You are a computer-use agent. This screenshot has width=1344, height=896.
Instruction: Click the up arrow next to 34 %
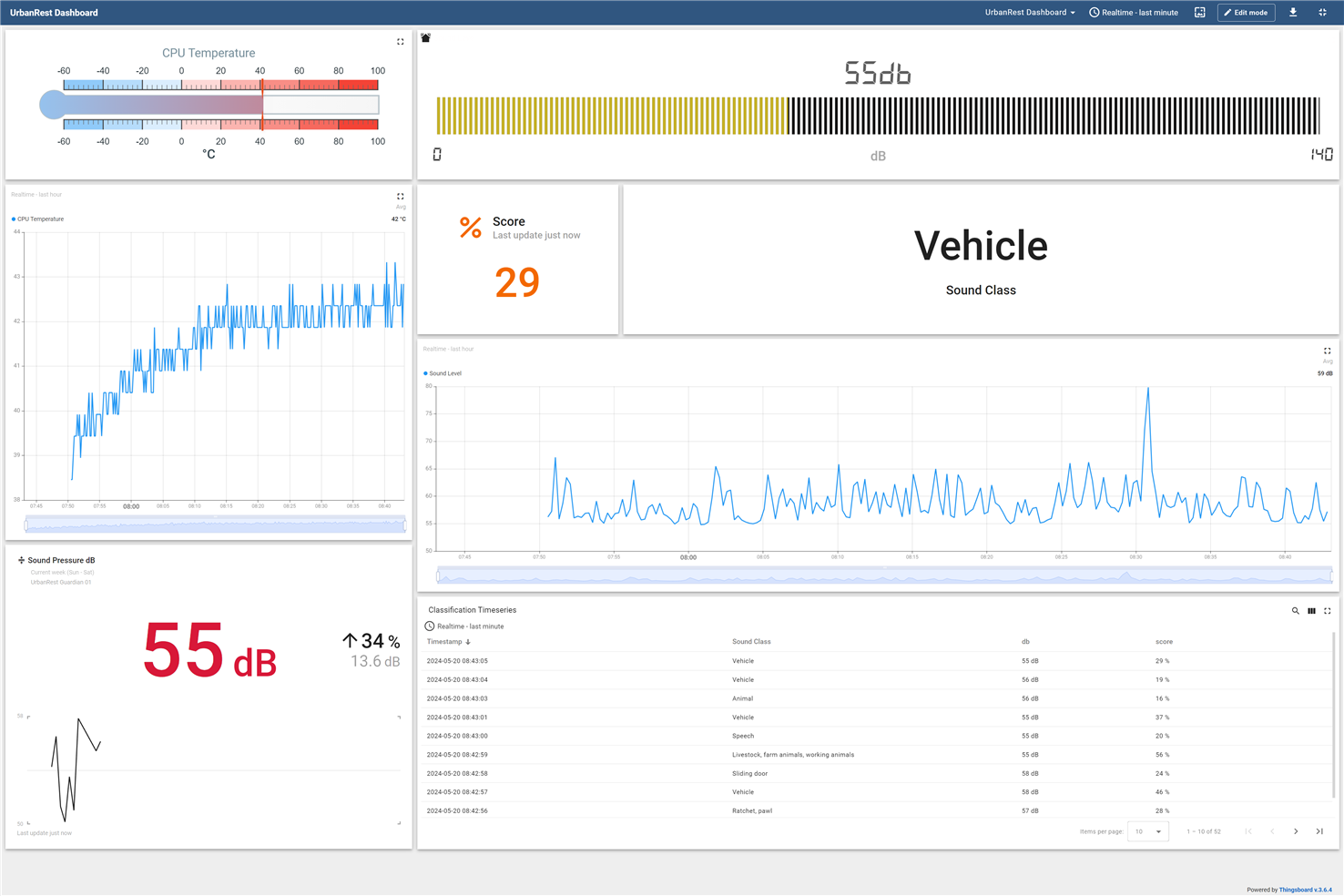click(x=350, y=641)
